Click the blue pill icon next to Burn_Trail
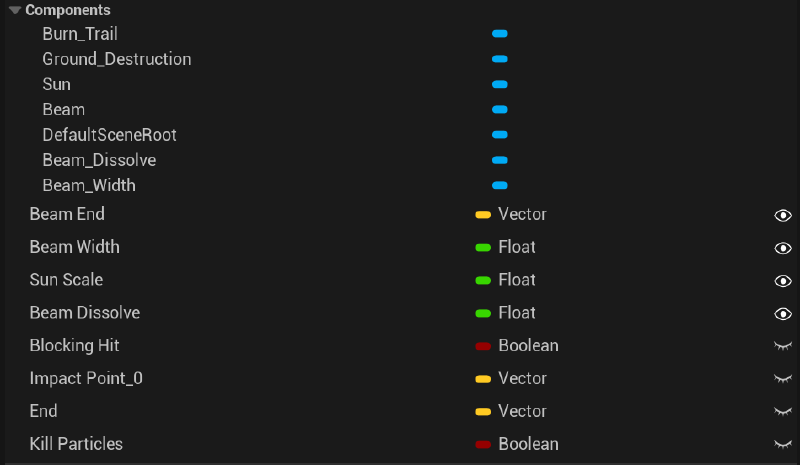Image resolution: width=800 pixels, height=465 pixels. pyautogui.click(x=500, y=34)
